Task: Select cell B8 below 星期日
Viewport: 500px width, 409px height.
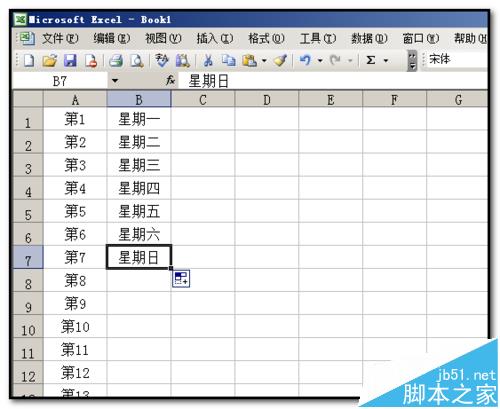Action: 139,280
